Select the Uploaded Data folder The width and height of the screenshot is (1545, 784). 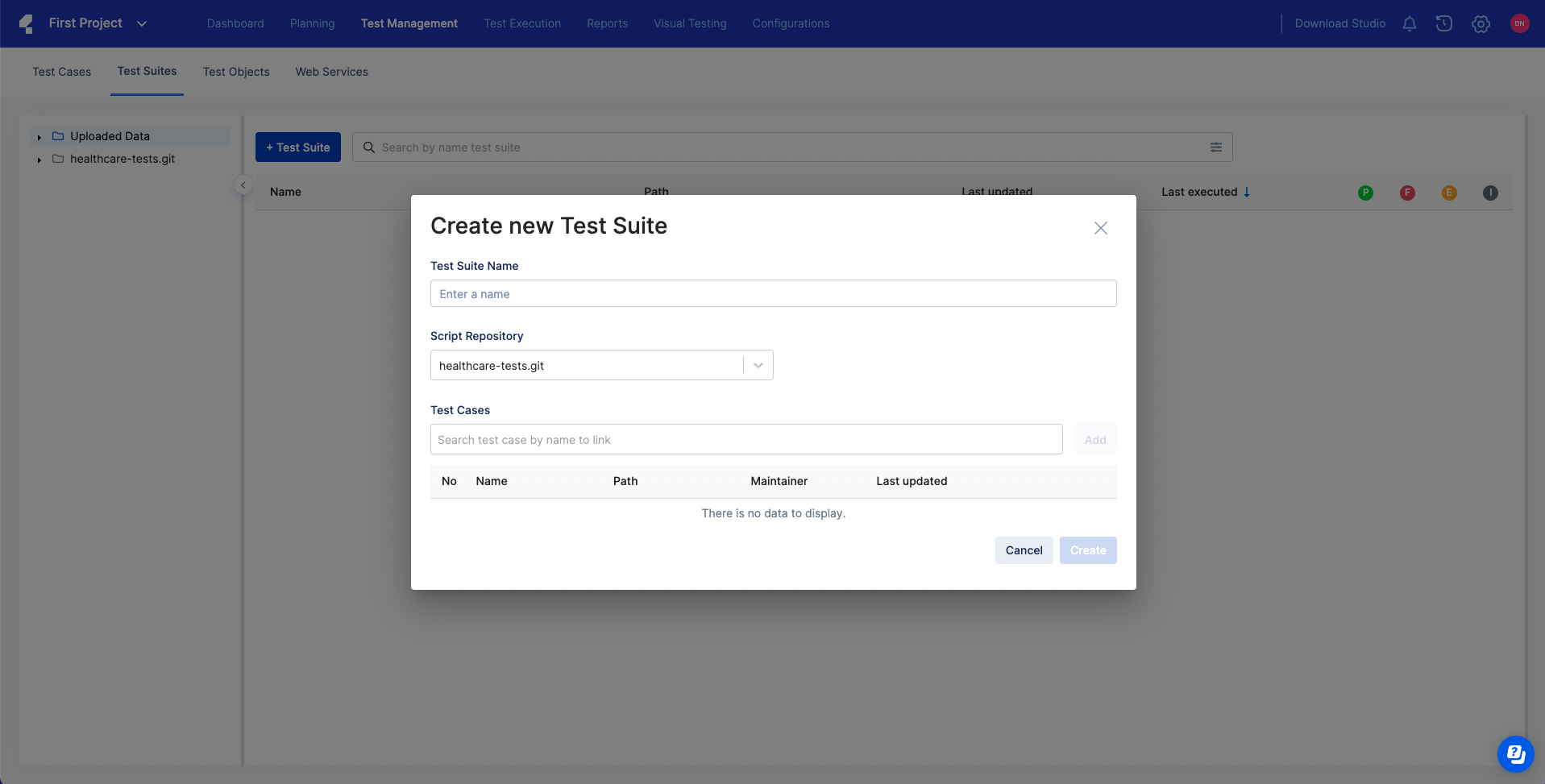tap(130, 136)
